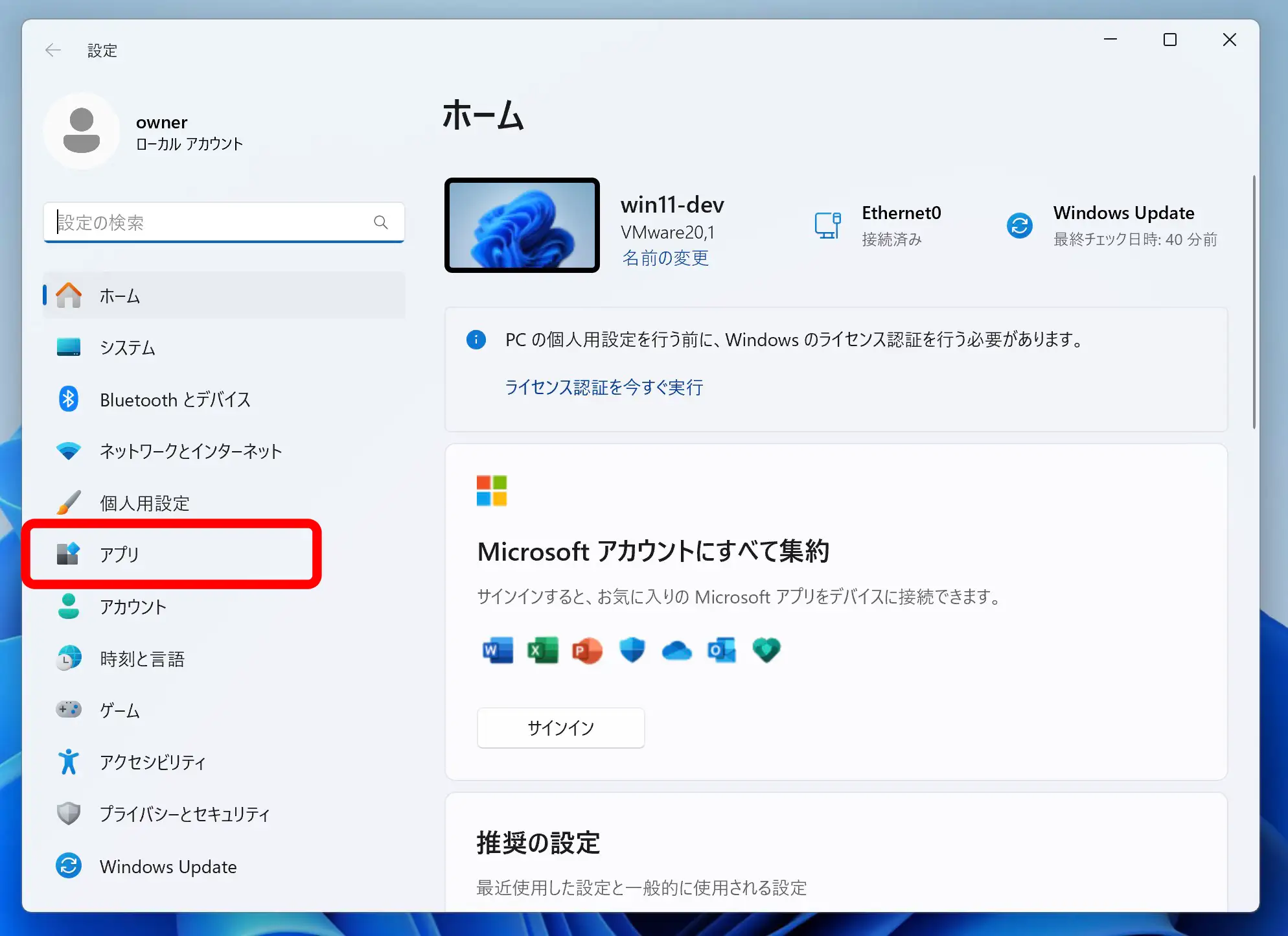This screenshot has width=1288, height=936.
Task: Open ネットワークとインターネット settings
Action: click(x=224, y=451)
